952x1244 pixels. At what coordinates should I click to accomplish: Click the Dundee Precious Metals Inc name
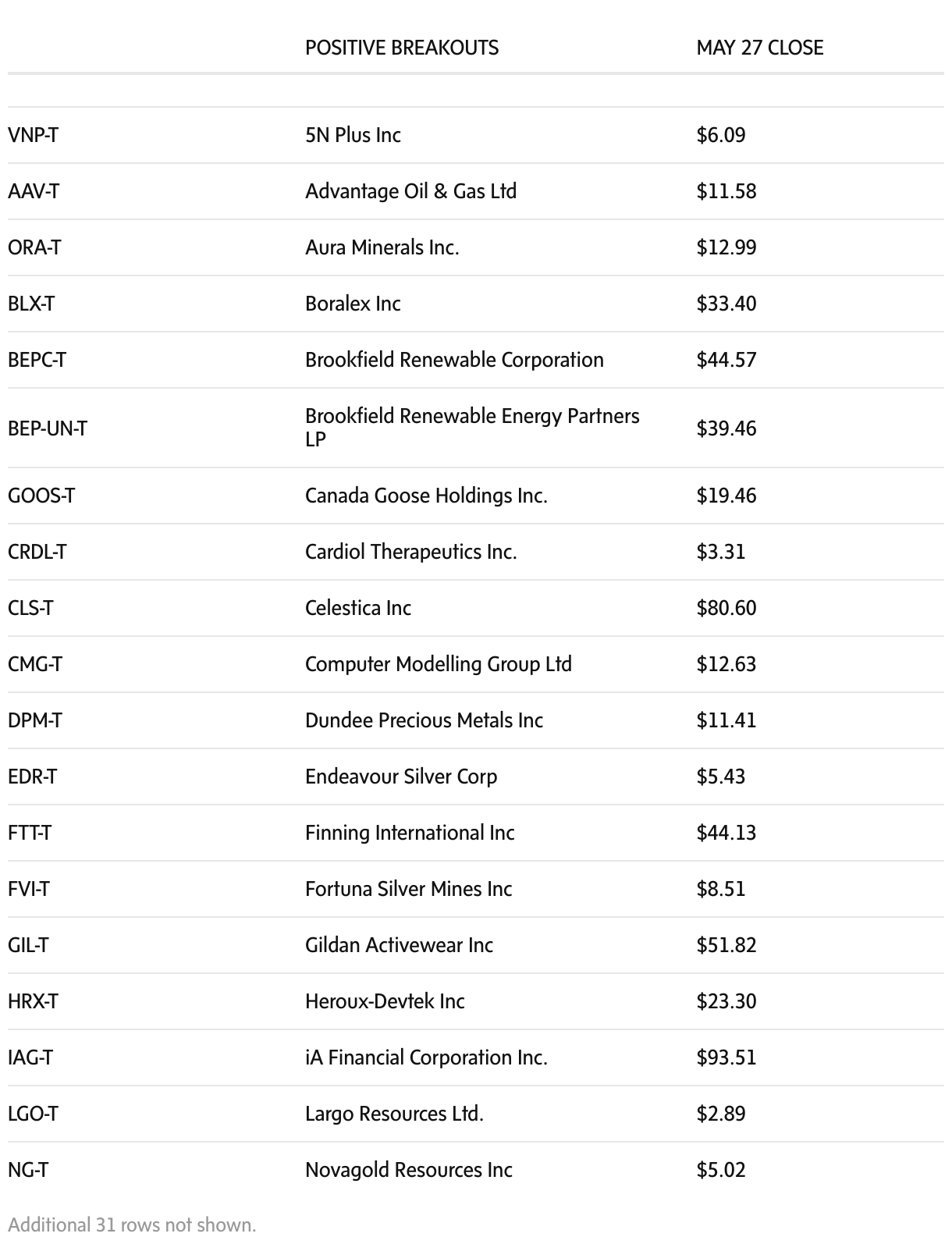click(x=424, y=720)
